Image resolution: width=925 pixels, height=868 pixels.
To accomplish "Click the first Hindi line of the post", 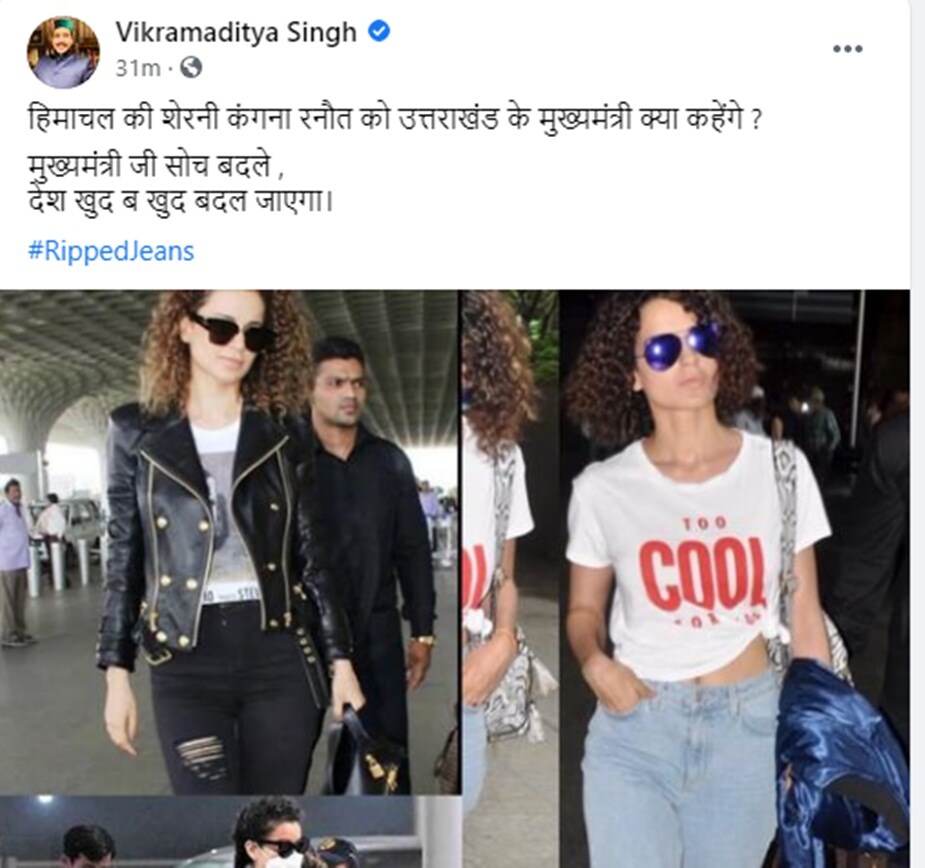I will pyautogui.click(x=395, y=119).
